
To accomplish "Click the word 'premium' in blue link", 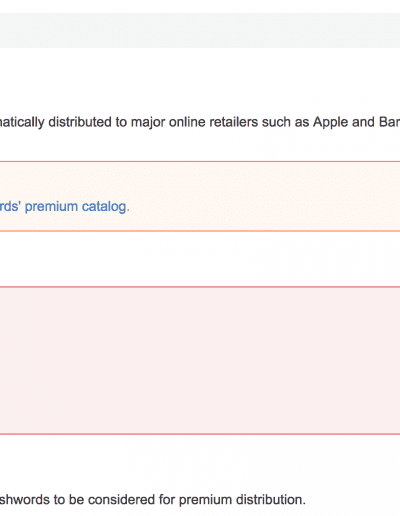I will point(52,207).
